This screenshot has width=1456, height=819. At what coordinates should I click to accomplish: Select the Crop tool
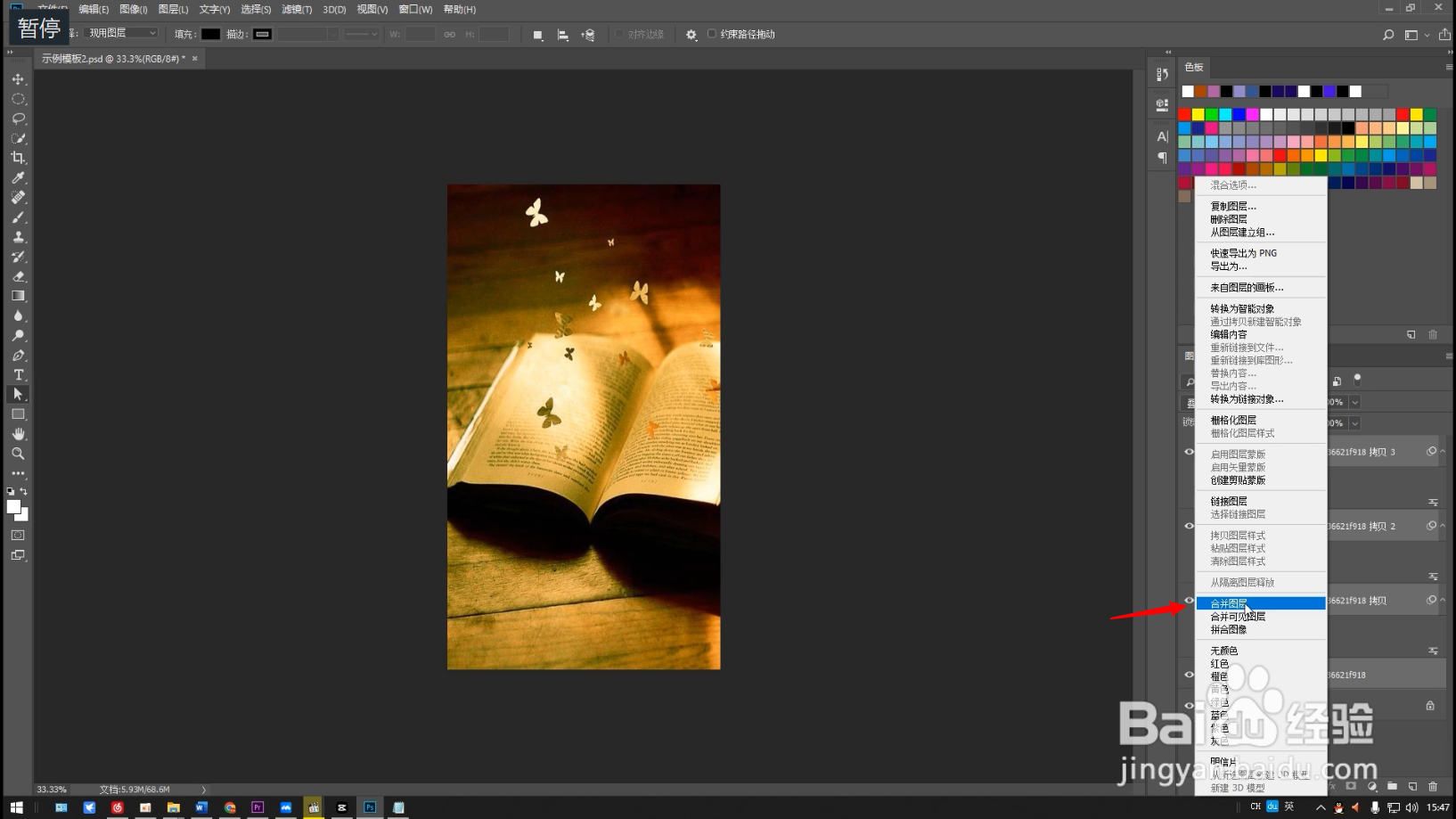pos(18,158)
